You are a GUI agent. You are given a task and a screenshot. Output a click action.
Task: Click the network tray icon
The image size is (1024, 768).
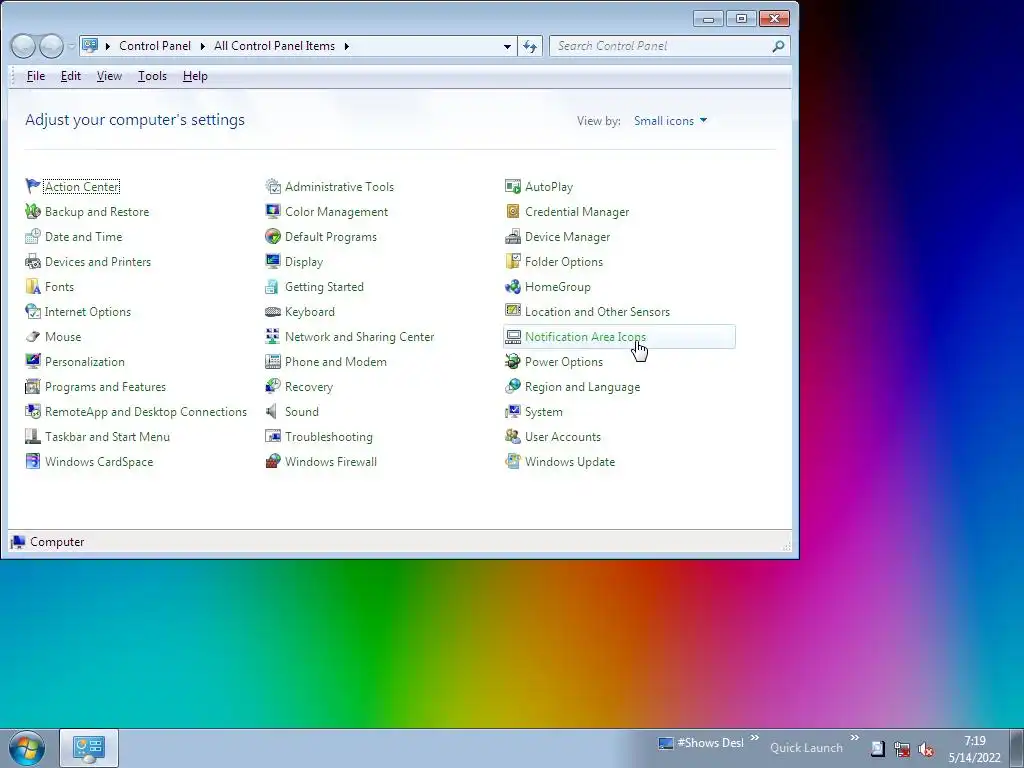click(902, 749)
